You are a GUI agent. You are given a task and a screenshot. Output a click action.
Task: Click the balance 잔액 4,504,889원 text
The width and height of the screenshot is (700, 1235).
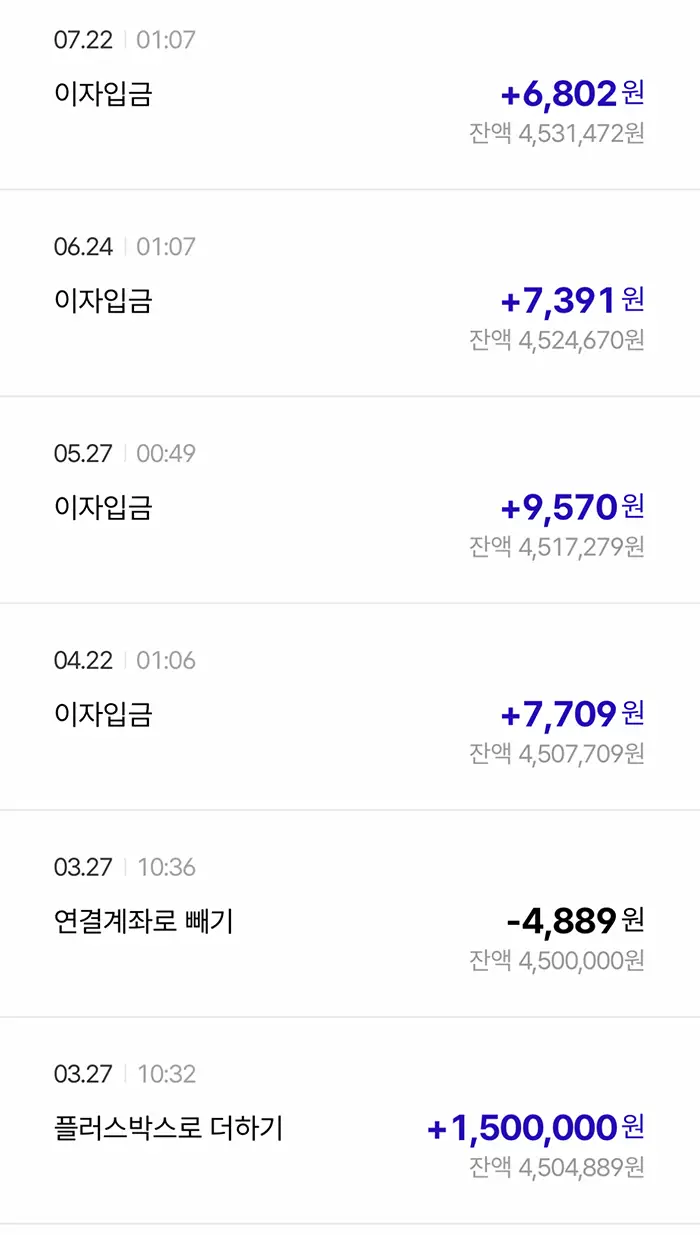click(x=560, y=1166)
